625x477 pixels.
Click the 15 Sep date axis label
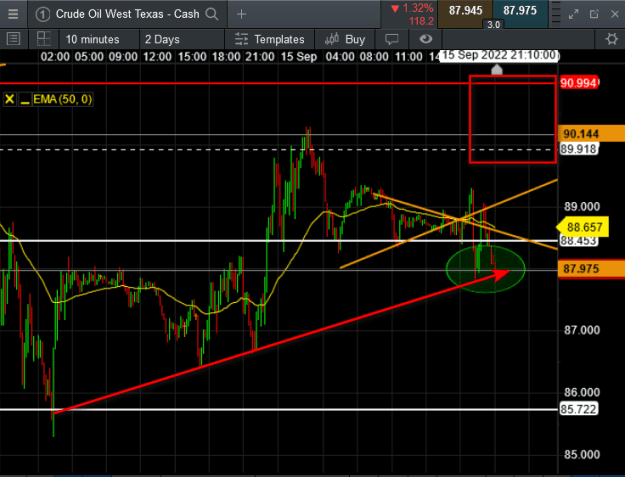[x=299, y=57]
